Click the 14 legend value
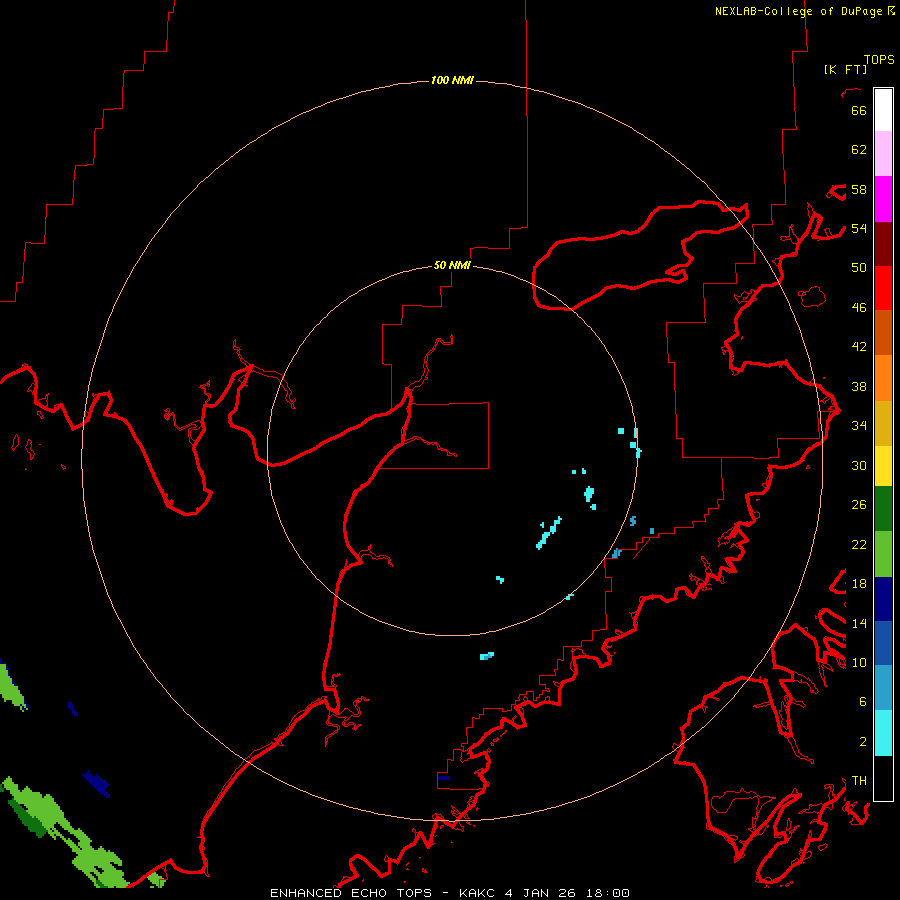This screenshot has width=900, height=900. point(859,623)
